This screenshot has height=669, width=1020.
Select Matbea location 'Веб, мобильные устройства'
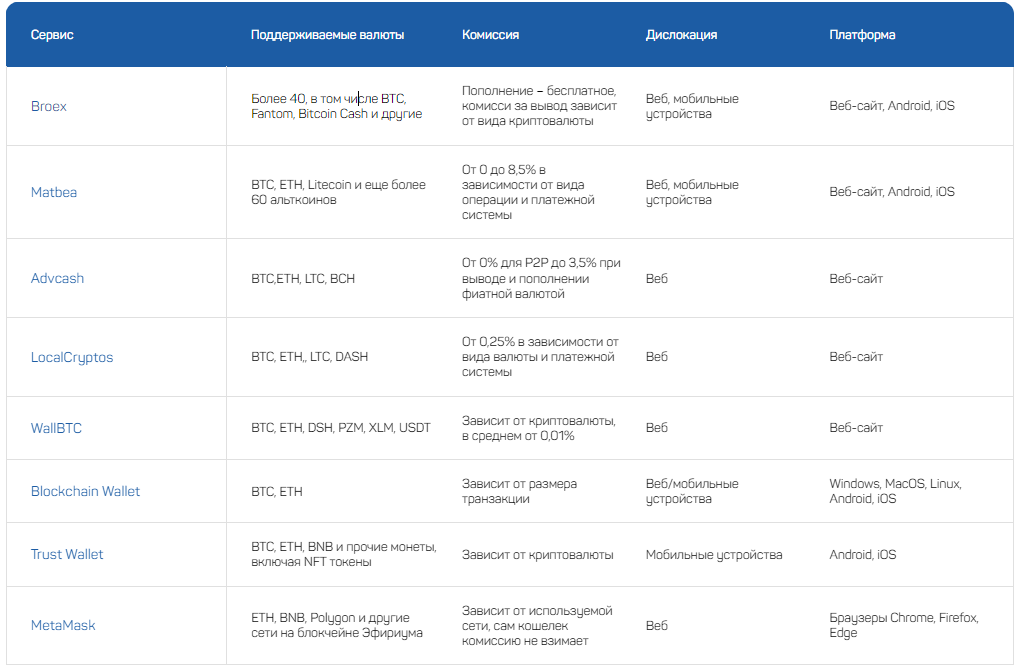692,192
